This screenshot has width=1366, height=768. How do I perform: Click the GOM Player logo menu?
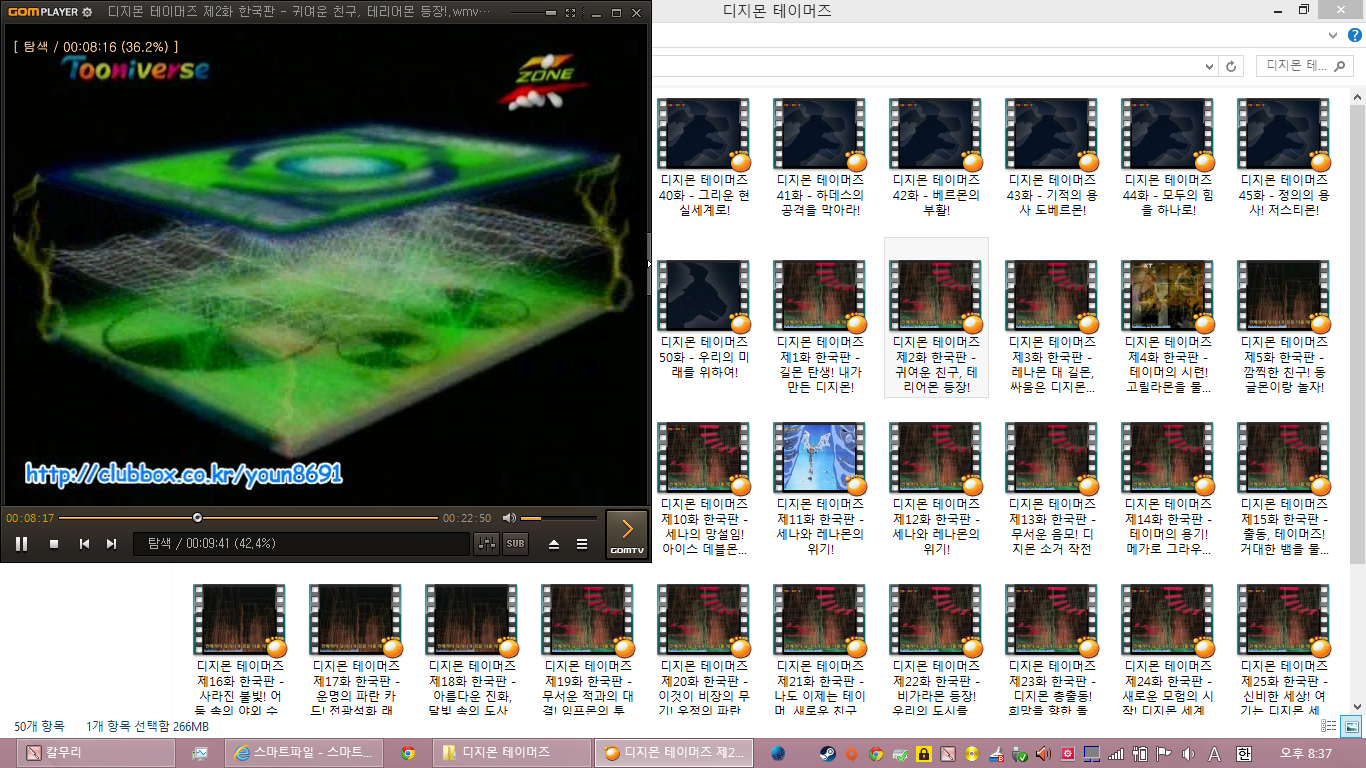(41, 12)
